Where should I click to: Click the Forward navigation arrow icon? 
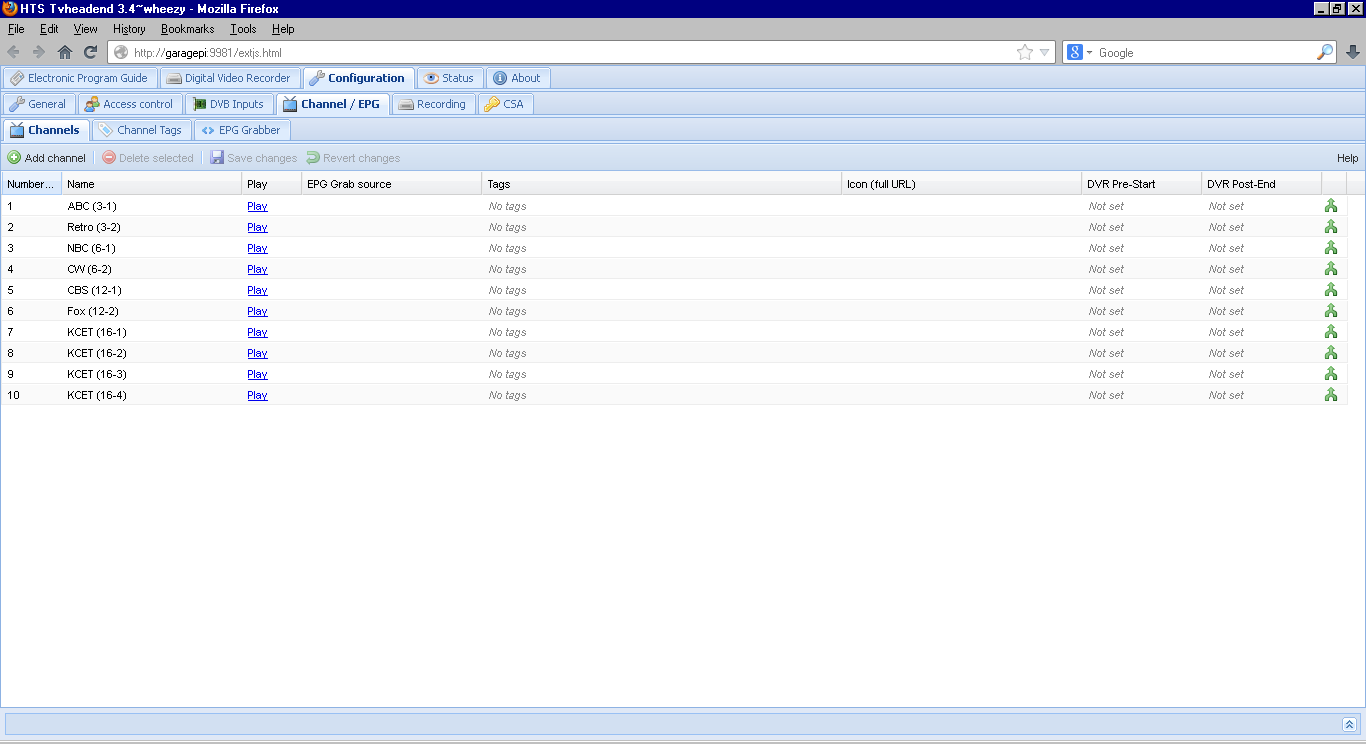(x=38, y=52)
